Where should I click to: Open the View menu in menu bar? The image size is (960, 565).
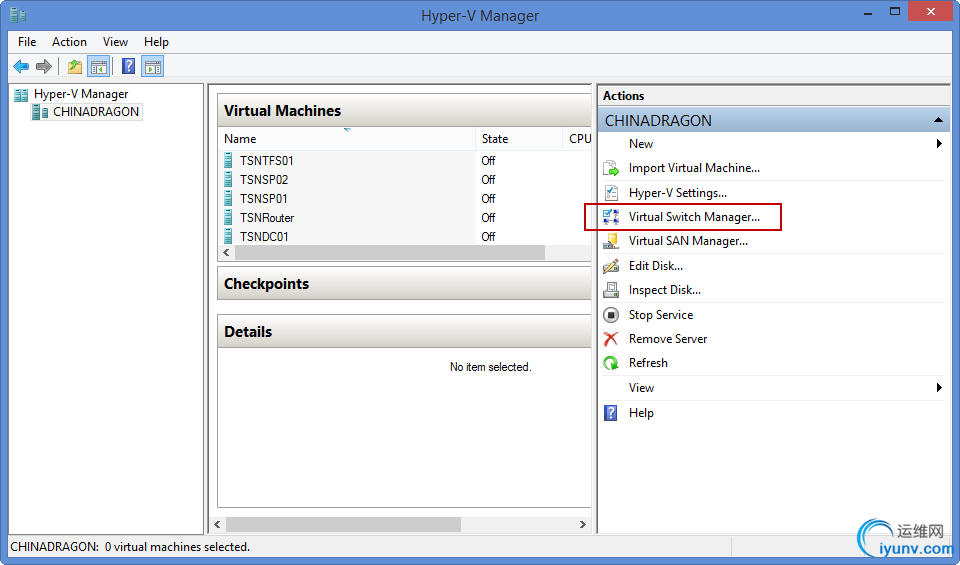point(115,42)
